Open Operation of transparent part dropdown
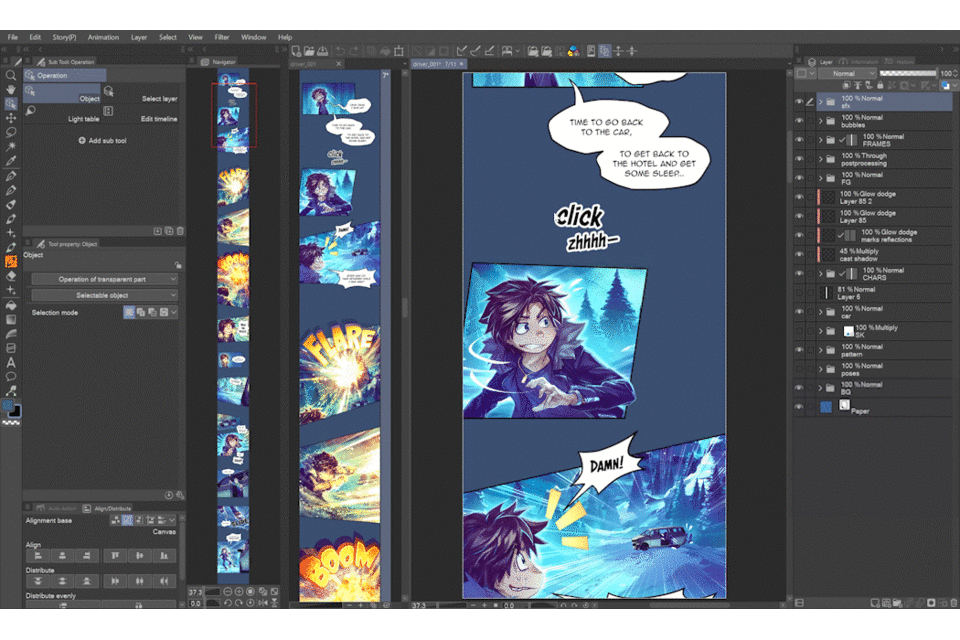 pyautogui.click(x=104, y=279)
